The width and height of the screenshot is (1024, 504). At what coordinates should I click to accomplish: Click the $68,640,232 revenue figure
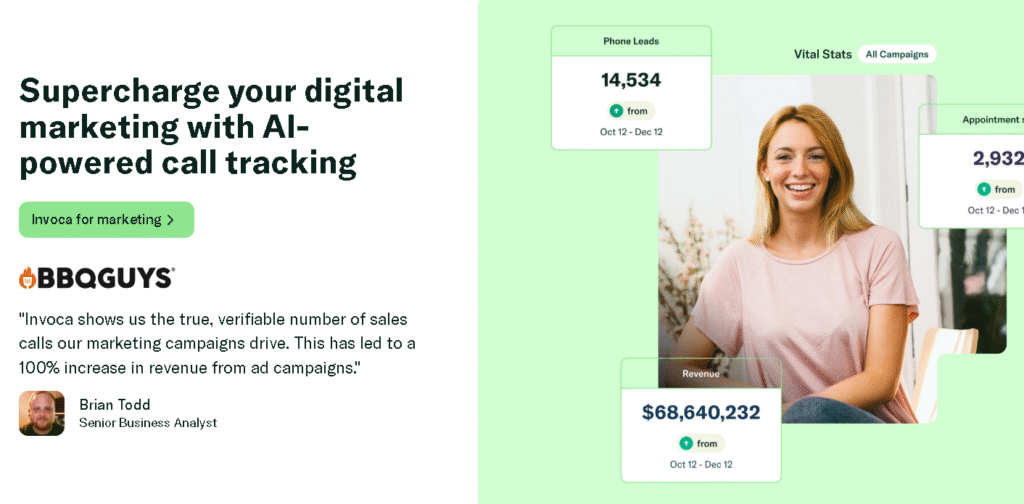coord(700,412)
